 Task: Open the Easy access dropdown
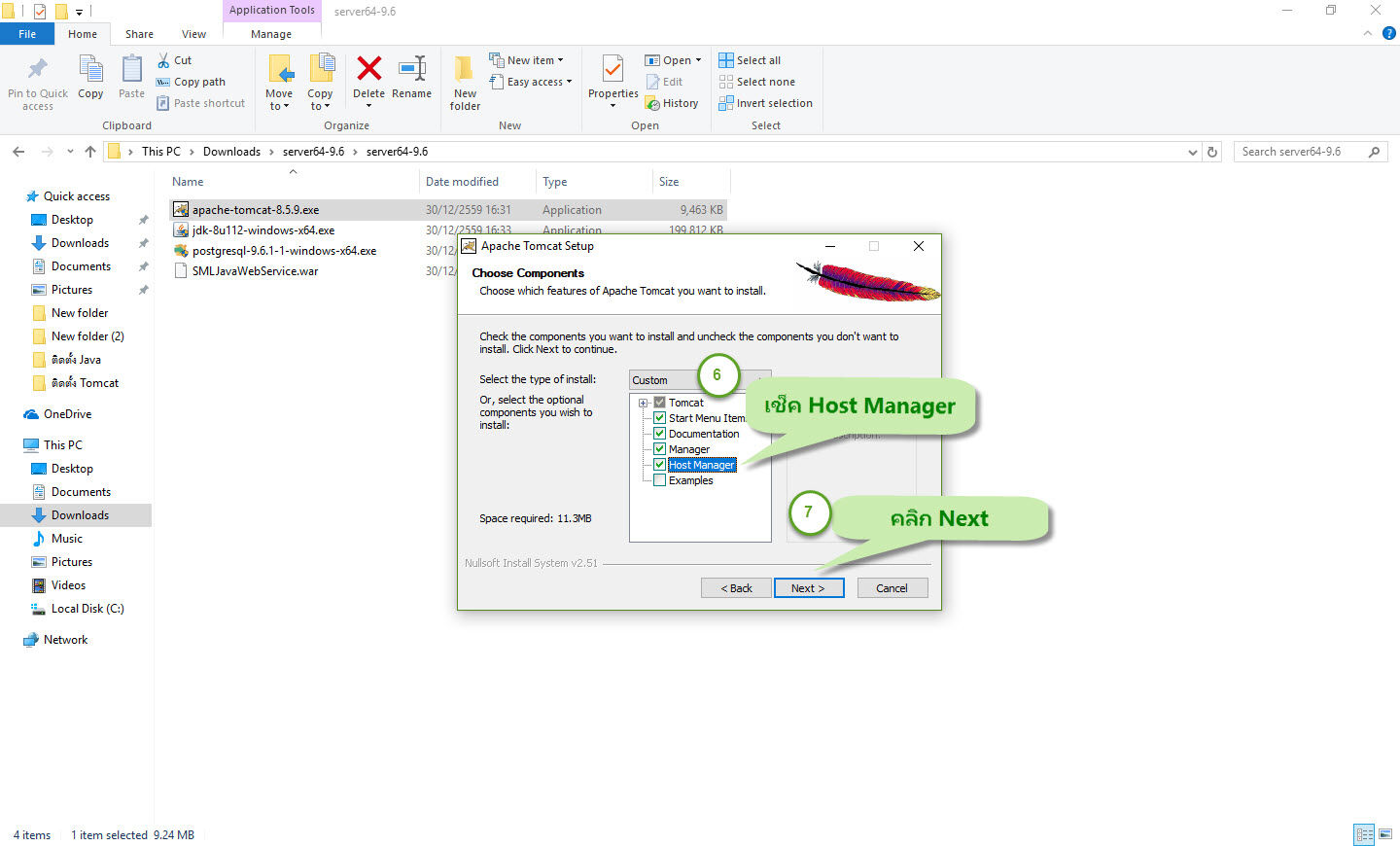(531, 82)
